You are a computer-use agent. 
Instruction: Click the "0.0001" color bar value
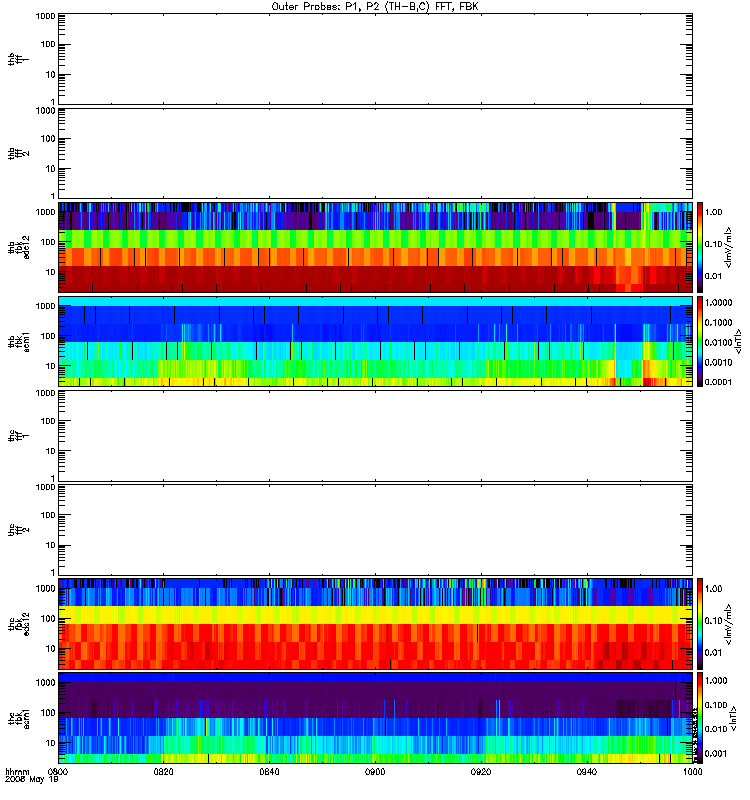coord(718,382)
